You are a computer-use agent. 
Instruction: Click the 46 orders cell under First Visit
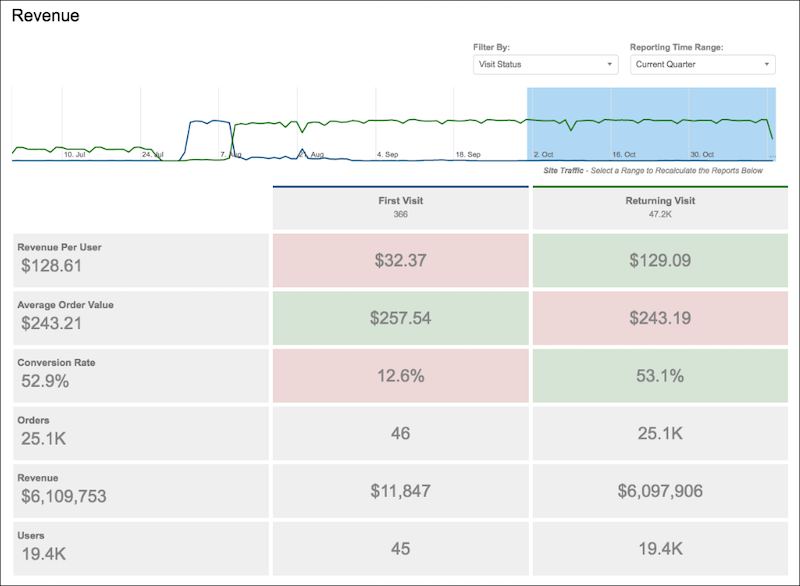coord(400,434)
